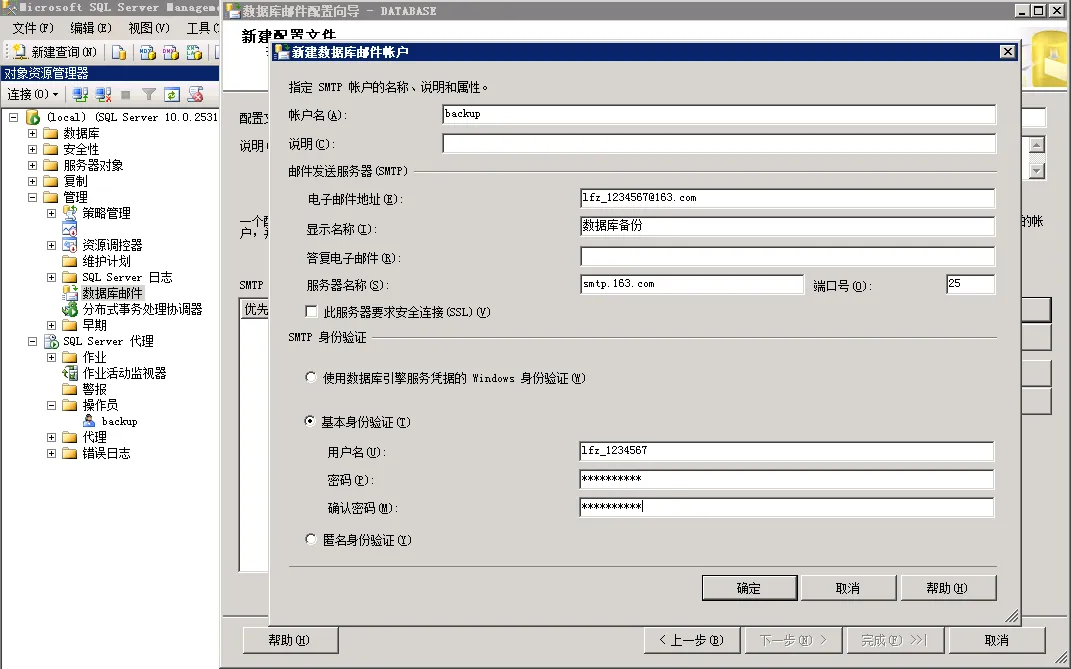Screen dimensions: 1071x669
Task: Click the new mail account dialog title icon
Action: [281, 52]
